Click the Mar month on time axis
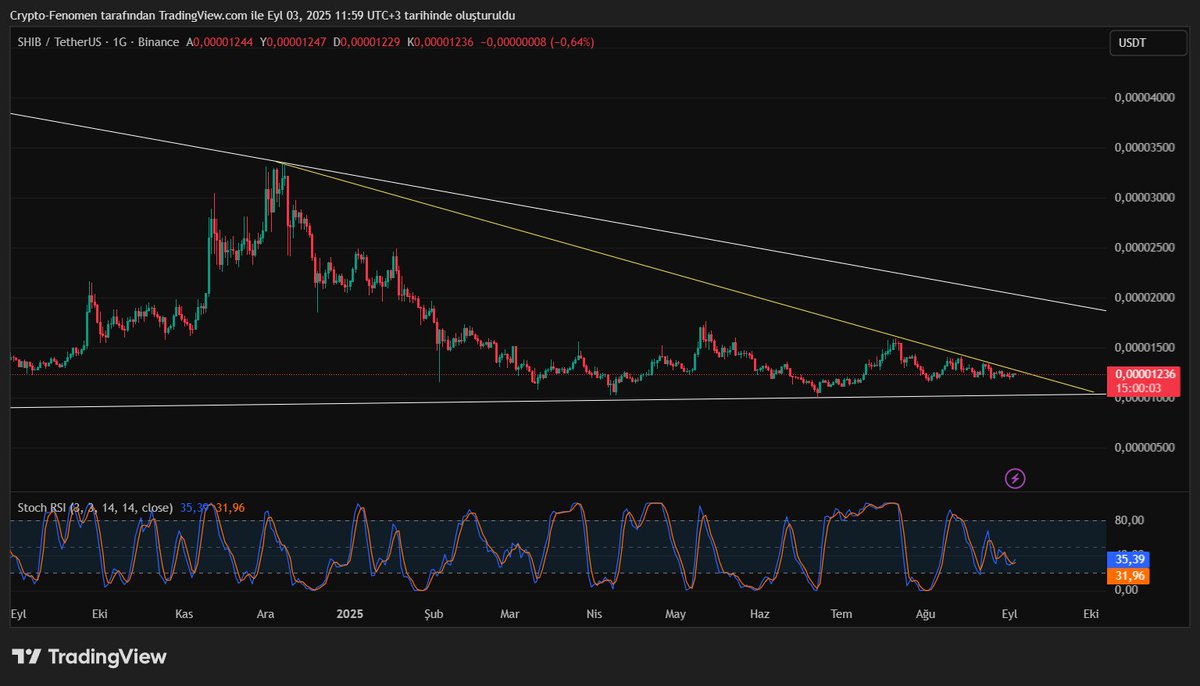Viewport: 1200px width, 686px height. (511, 613)
